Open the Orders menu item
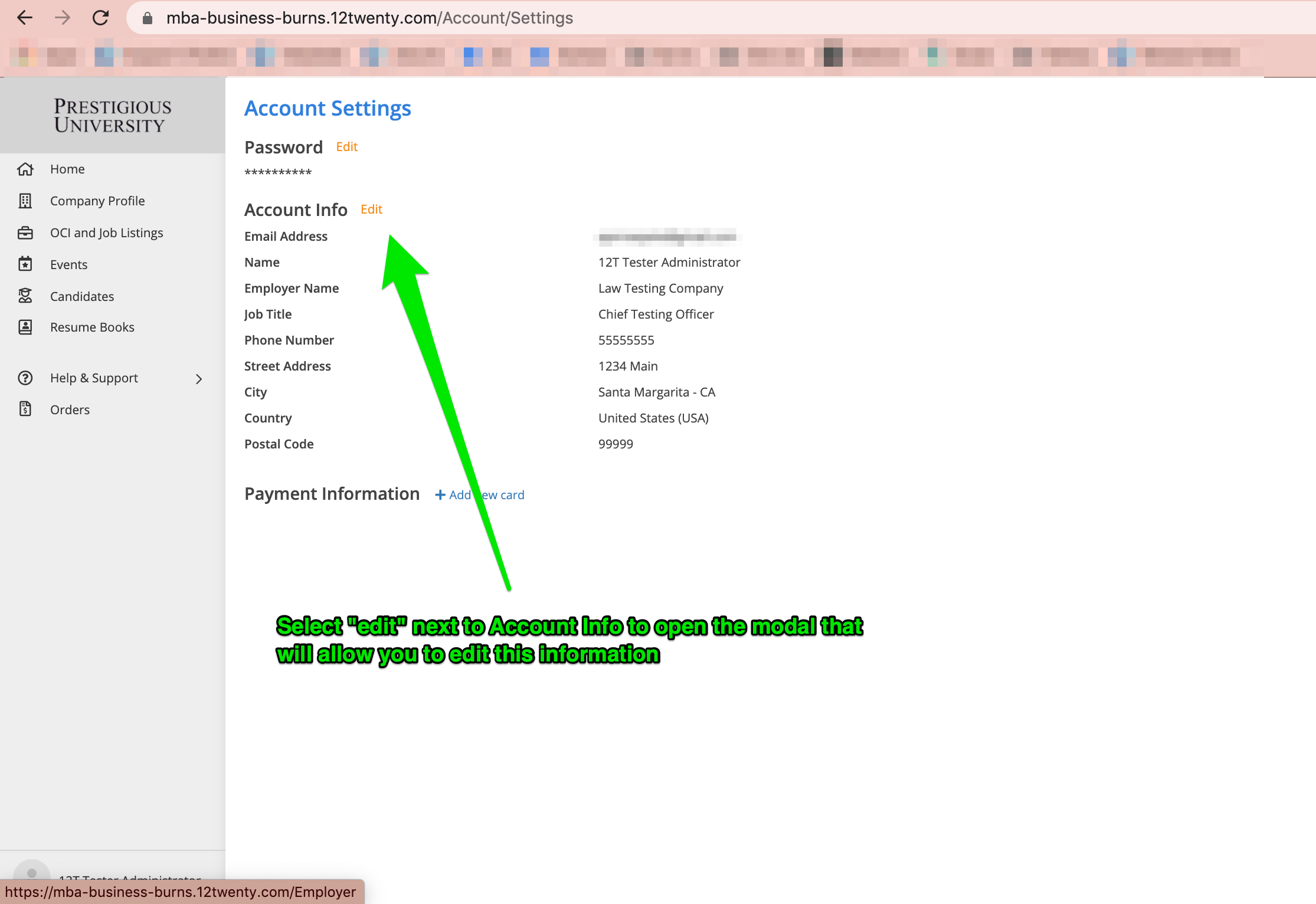 (70, 410)
